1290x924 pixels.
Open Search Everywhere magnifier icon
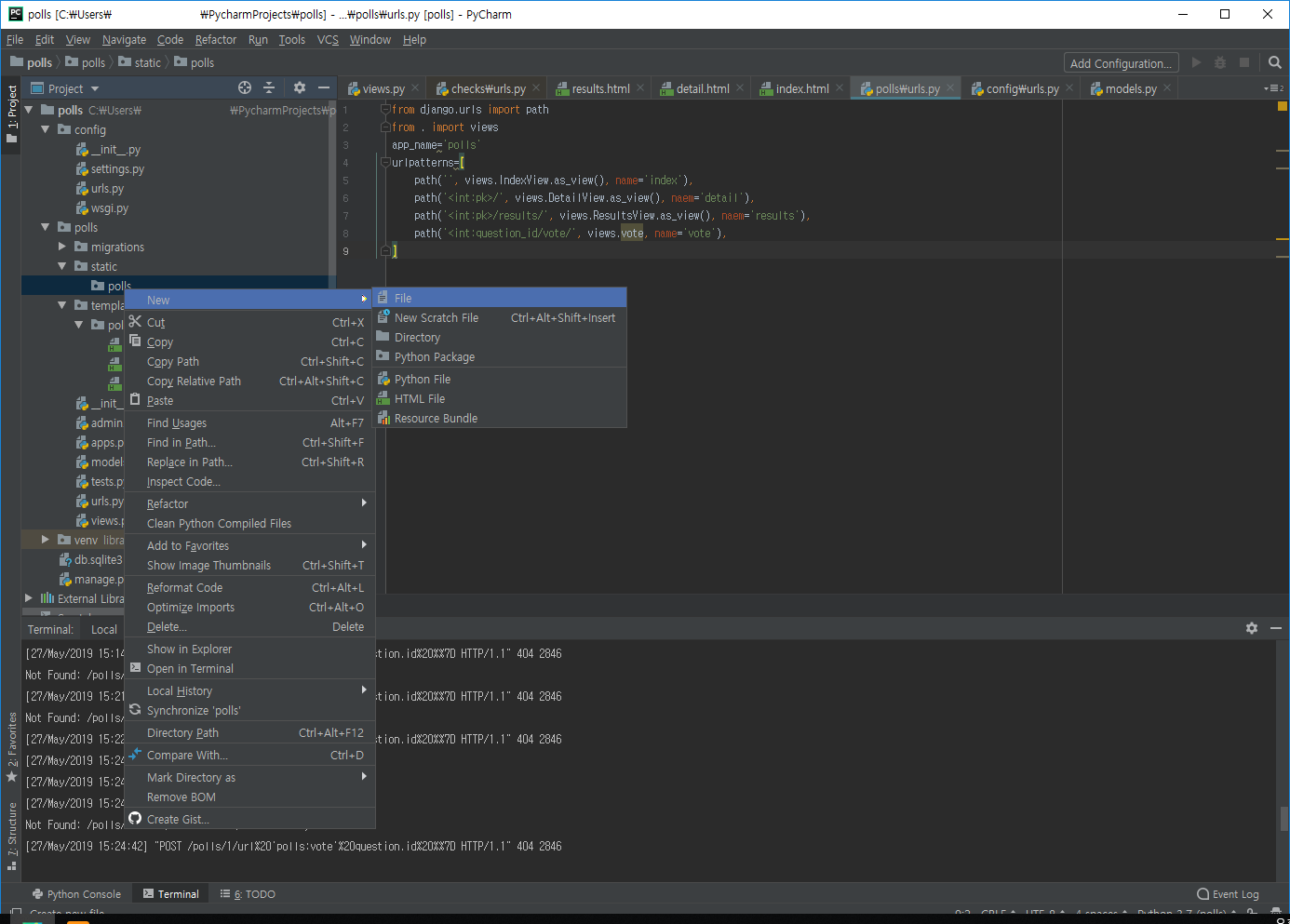tap(1275, 62)
